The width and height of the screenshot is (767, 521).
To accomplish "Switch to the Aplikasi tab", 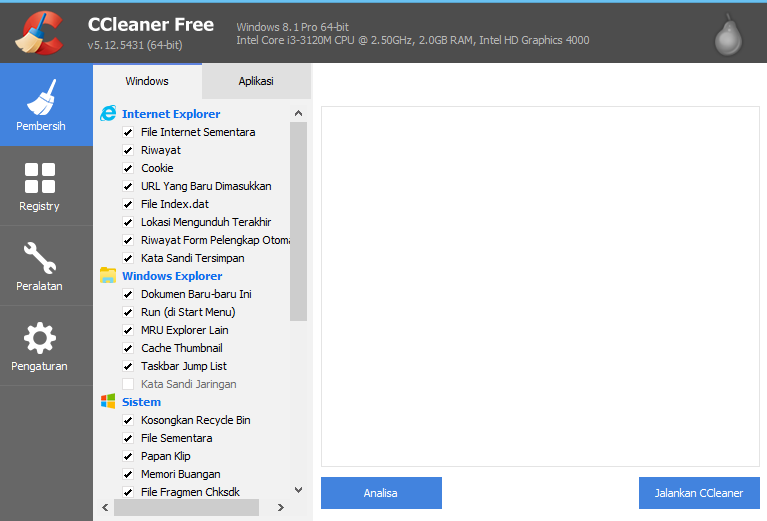I will pyautogui.click(x=256, y=81).
